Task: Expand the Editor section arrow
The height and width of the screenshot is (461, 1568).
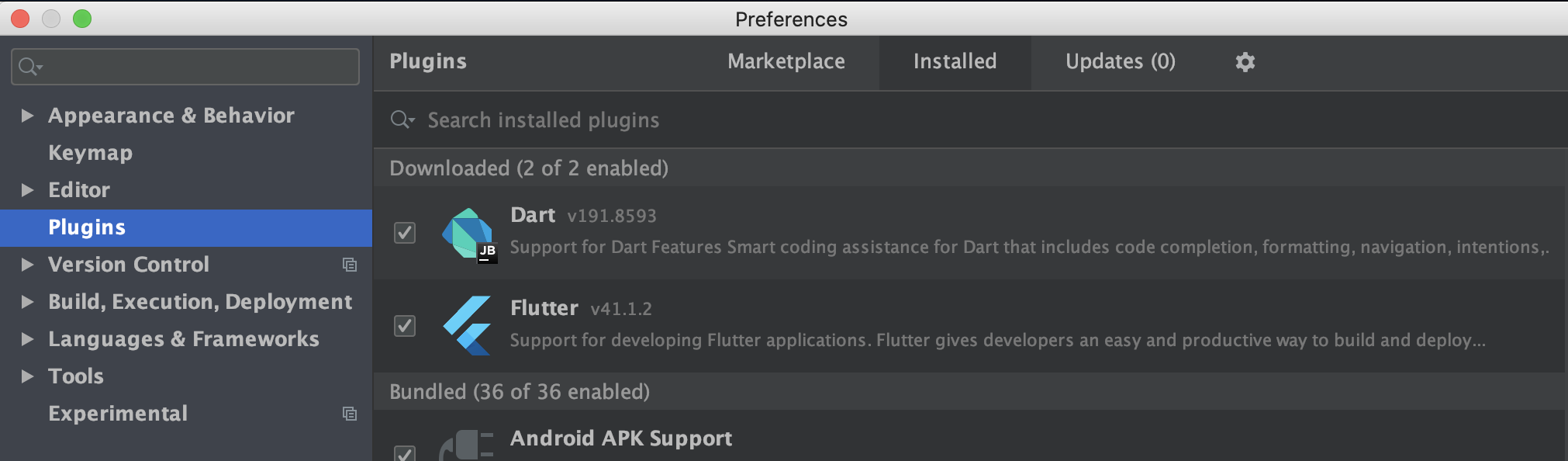Action: 28,190
